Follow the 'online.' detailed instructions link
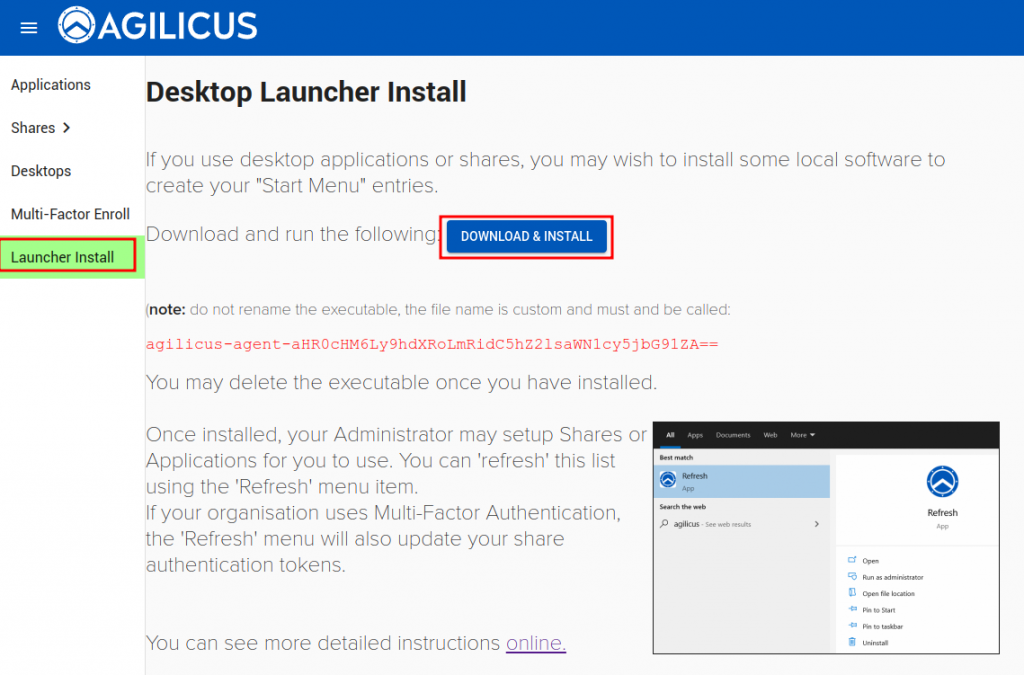The width and height of the screenshot is (1024, 675). [536, 643]
